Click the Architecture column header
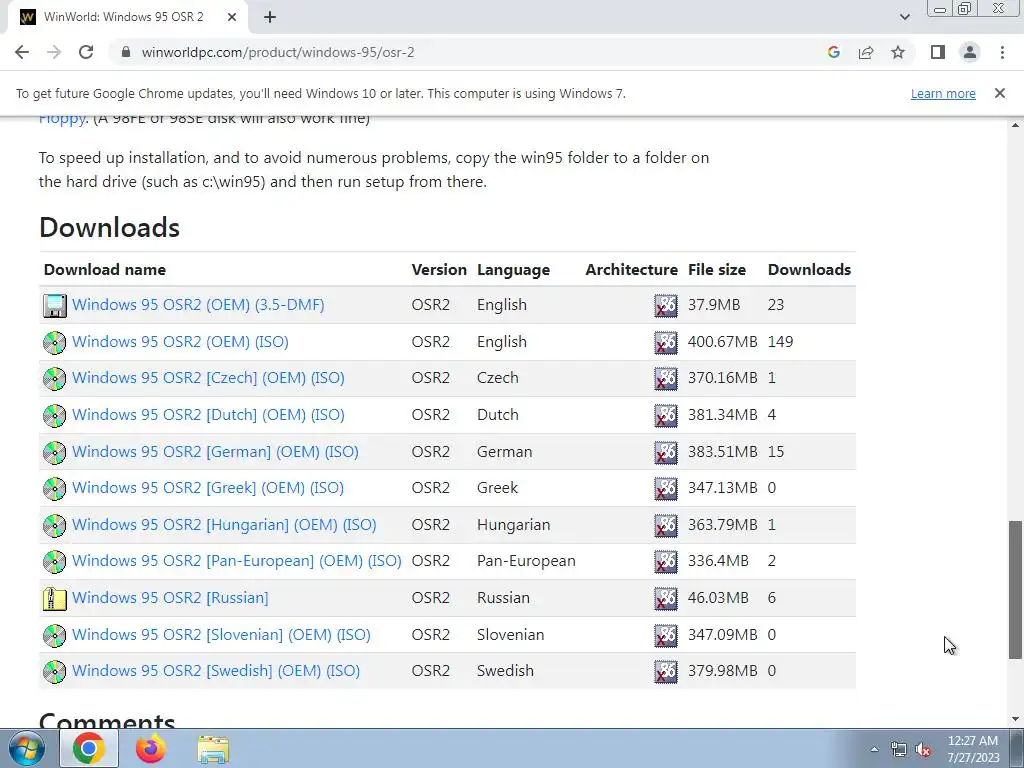Viewport: 1024px width, 768px height. 632,270
